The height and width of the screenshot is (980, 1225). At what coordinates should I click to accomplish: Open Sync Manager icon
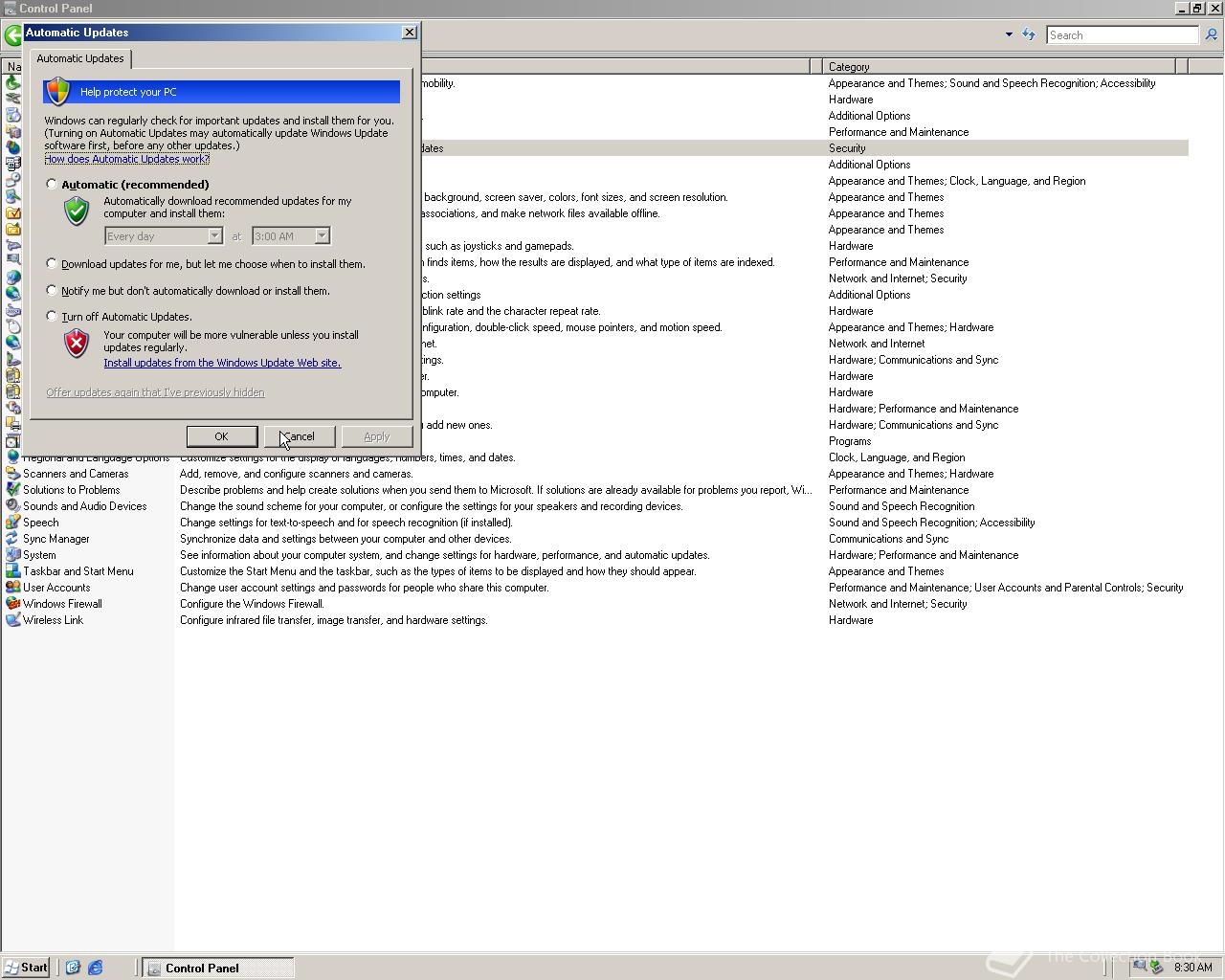point(12,539)
